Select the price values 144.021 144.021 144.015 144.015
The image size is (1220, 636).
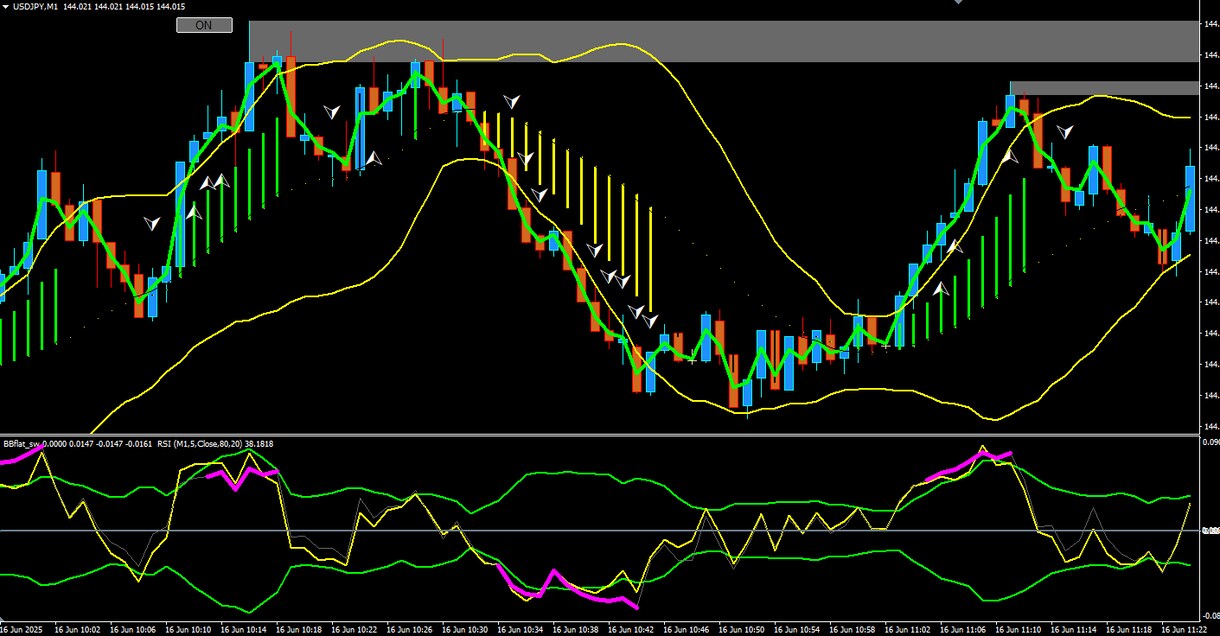click(x=125, y=7)
